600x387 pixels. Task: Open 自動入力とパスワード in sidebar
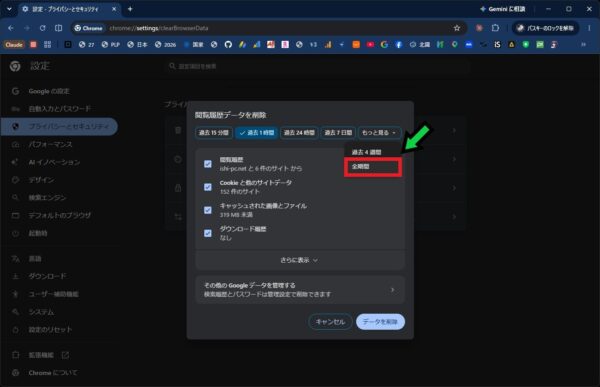click(x=59, y=109)
